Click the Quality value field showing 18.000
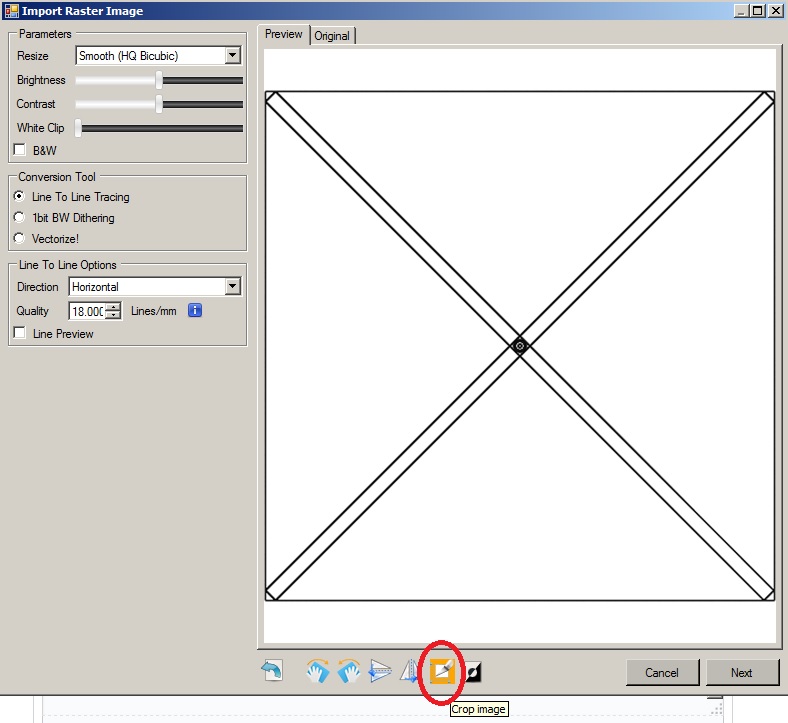 (88, 311)
